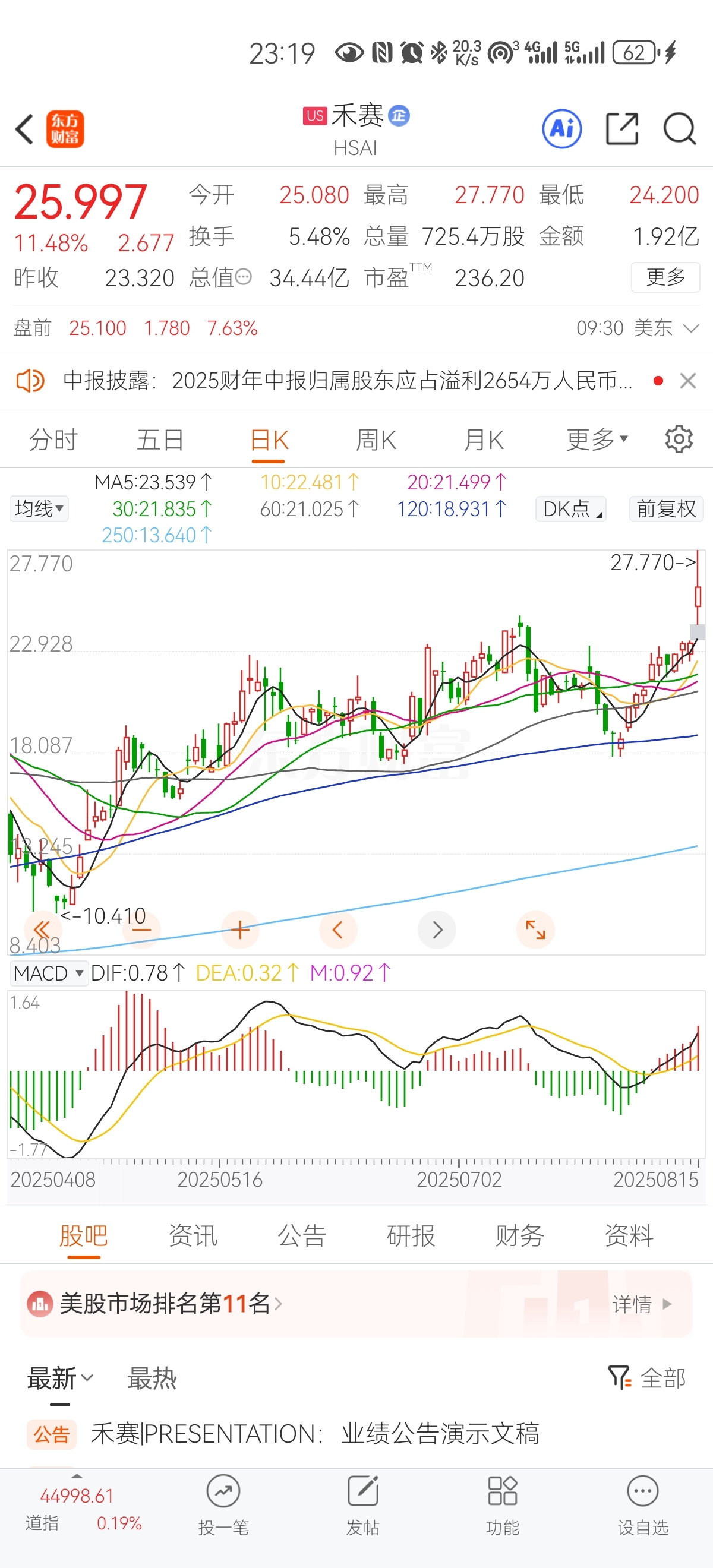713x1568 pixels.
Task: Jump to earliest with double-left arrow
Action: 42,930
